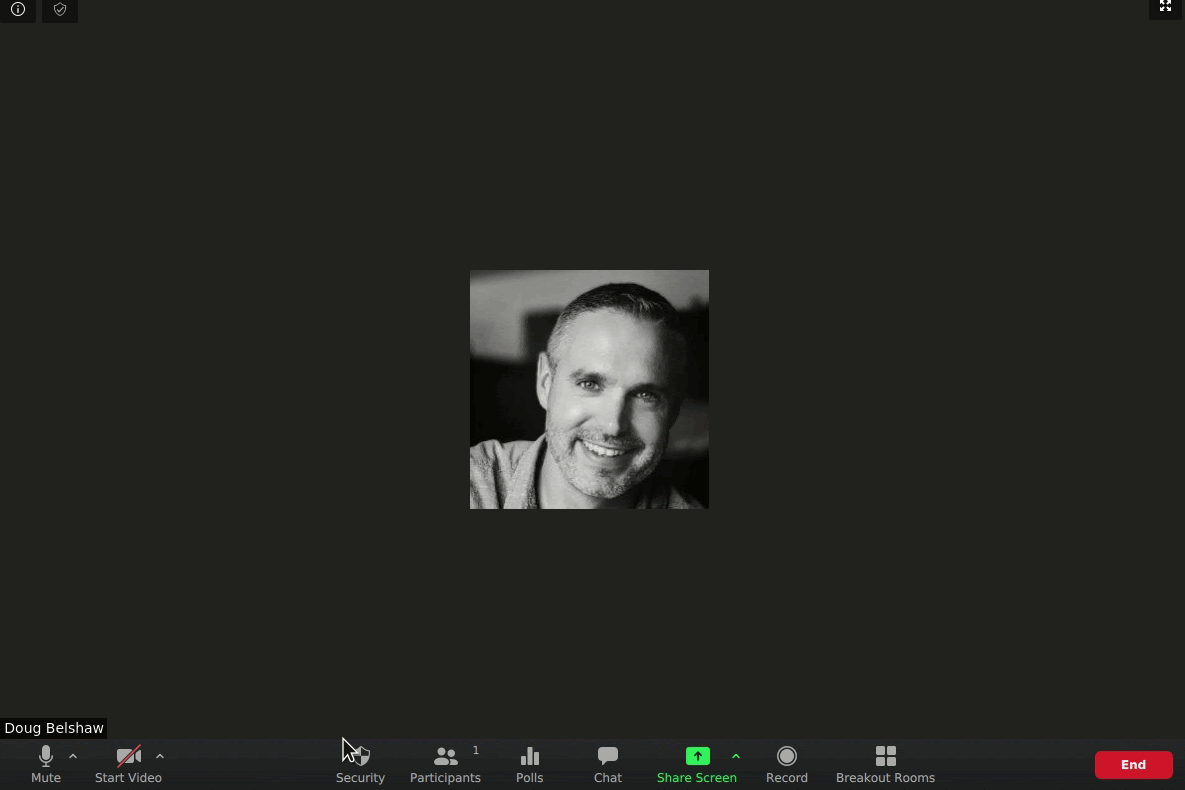Open Polls

pyautogui.click(x=530, y=764)
